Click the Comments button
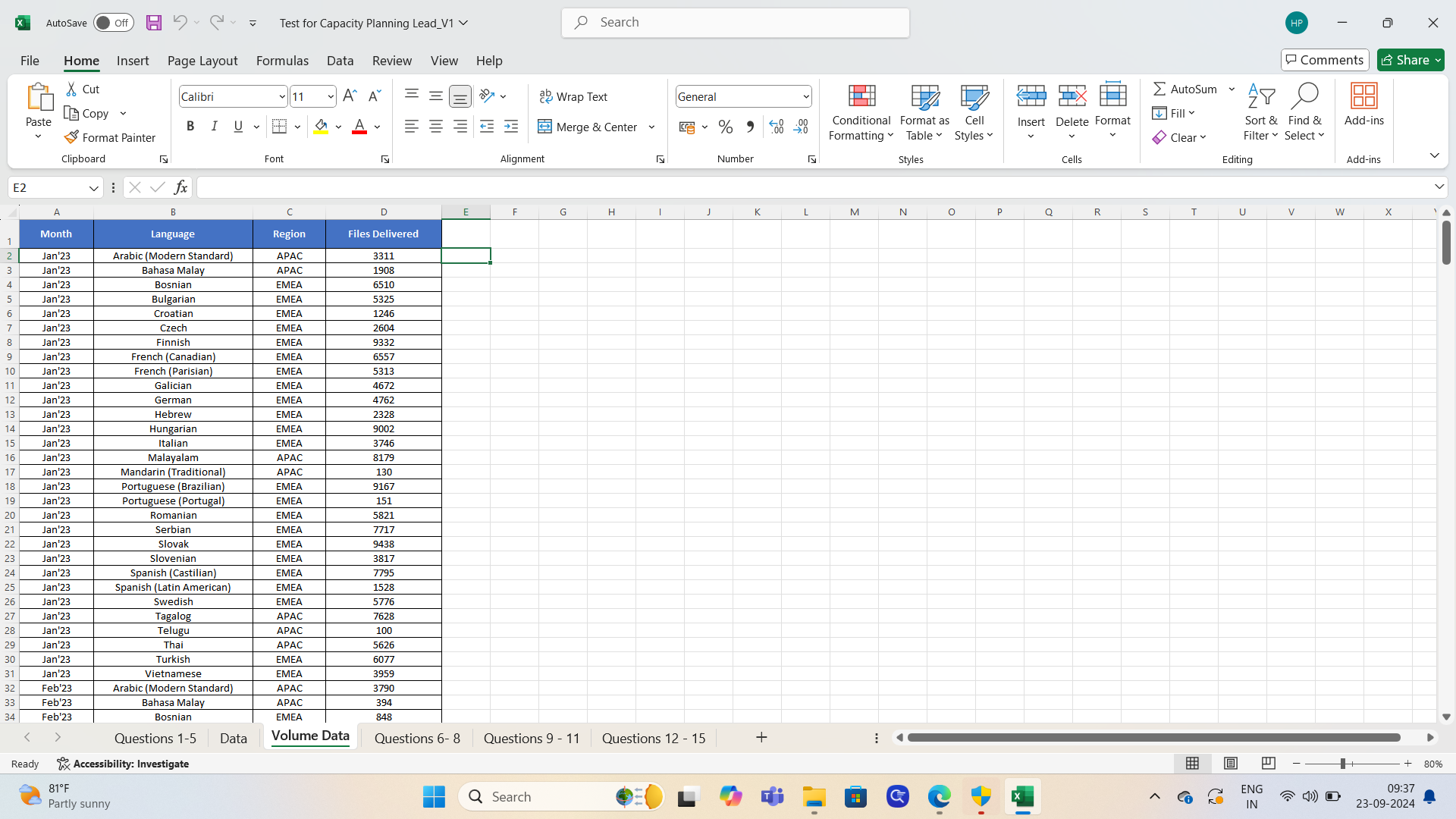 pos(1324,60)
